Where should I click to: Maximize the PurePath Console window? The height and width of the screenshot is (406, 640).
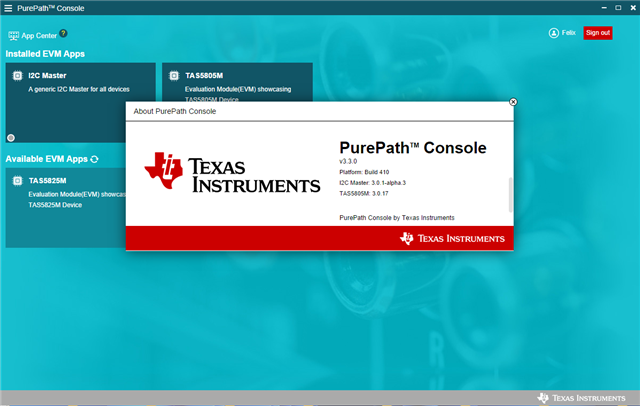pyautogui.click(x=618, y=8)
